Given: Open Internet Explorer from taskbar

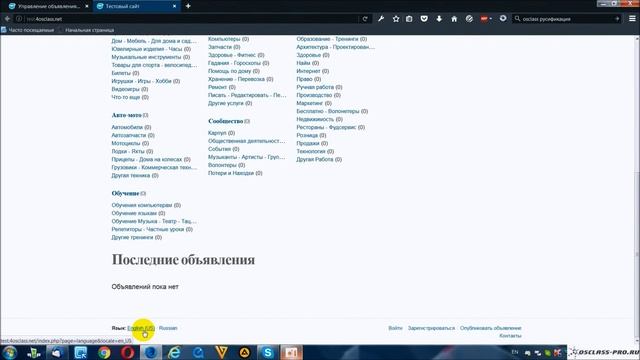Looking at the screenshot, I should coord(174,352).
